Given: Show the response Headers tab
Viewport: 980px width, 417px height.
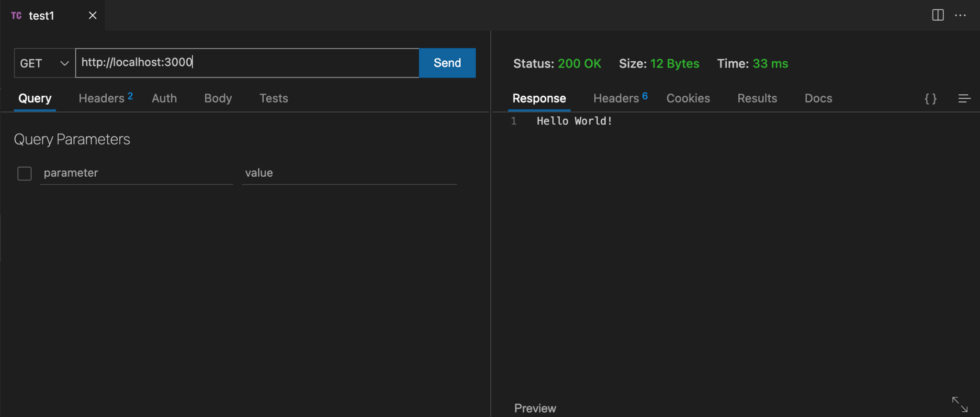Looking at the screenshot, I should [x=619, y=98].
